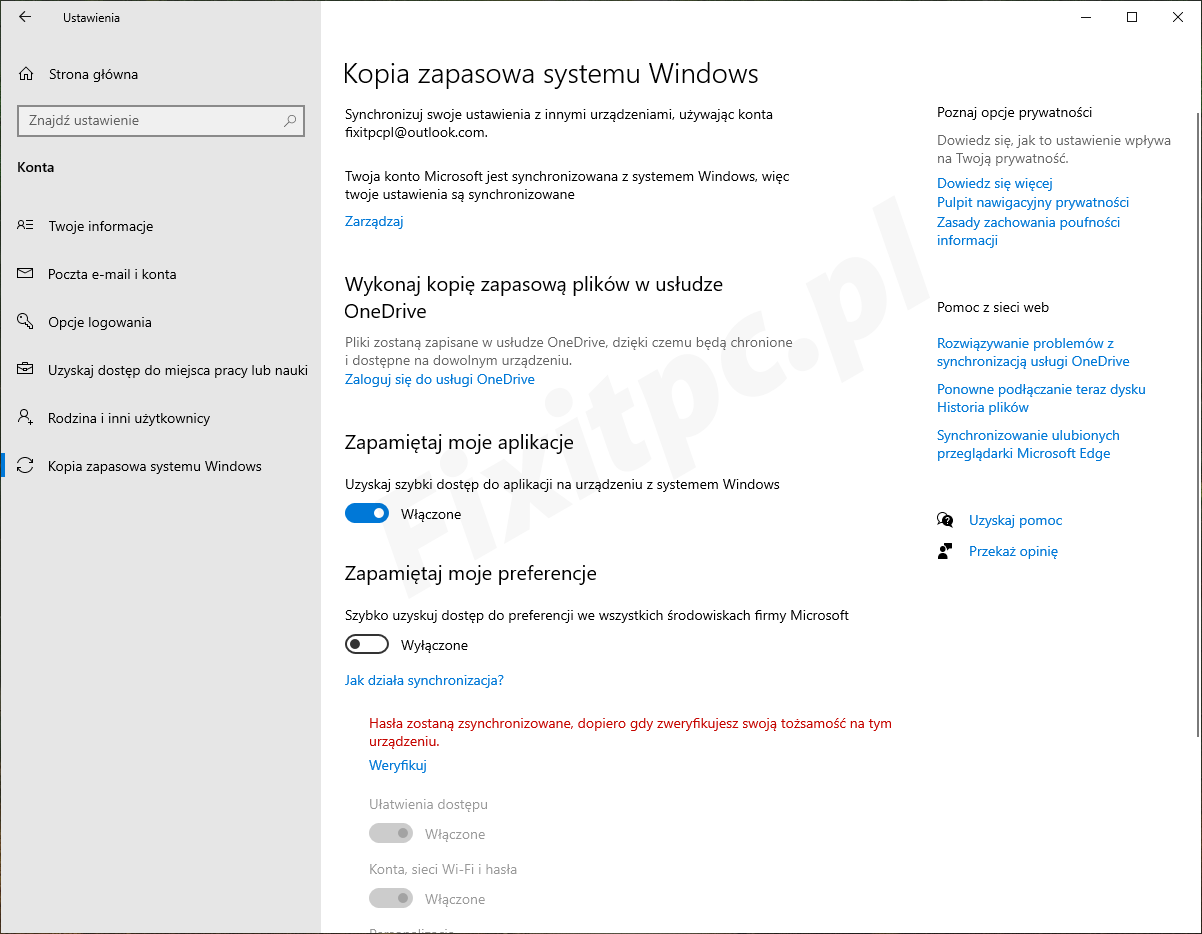This screenshot has height=934, width=1202.
Task: Click the Weryfikuj link
Action: click(x=397, y=765)
